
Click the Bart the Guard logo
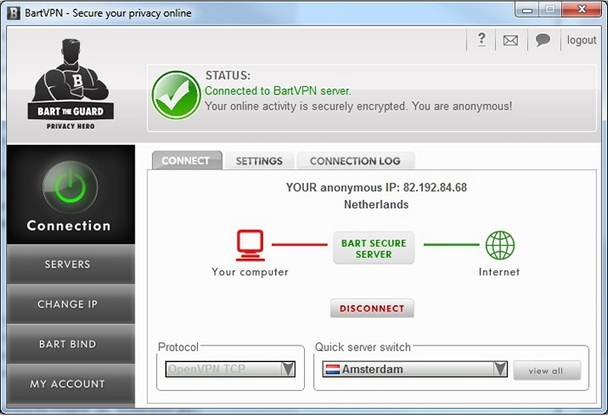pyautogui.click(x=71, y=84)
